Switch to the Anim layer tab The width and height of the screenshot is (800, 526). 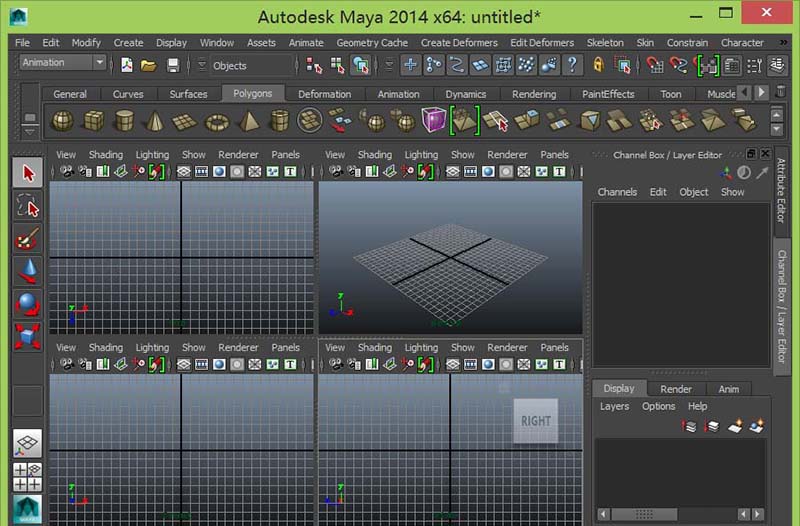pos(729,389)
